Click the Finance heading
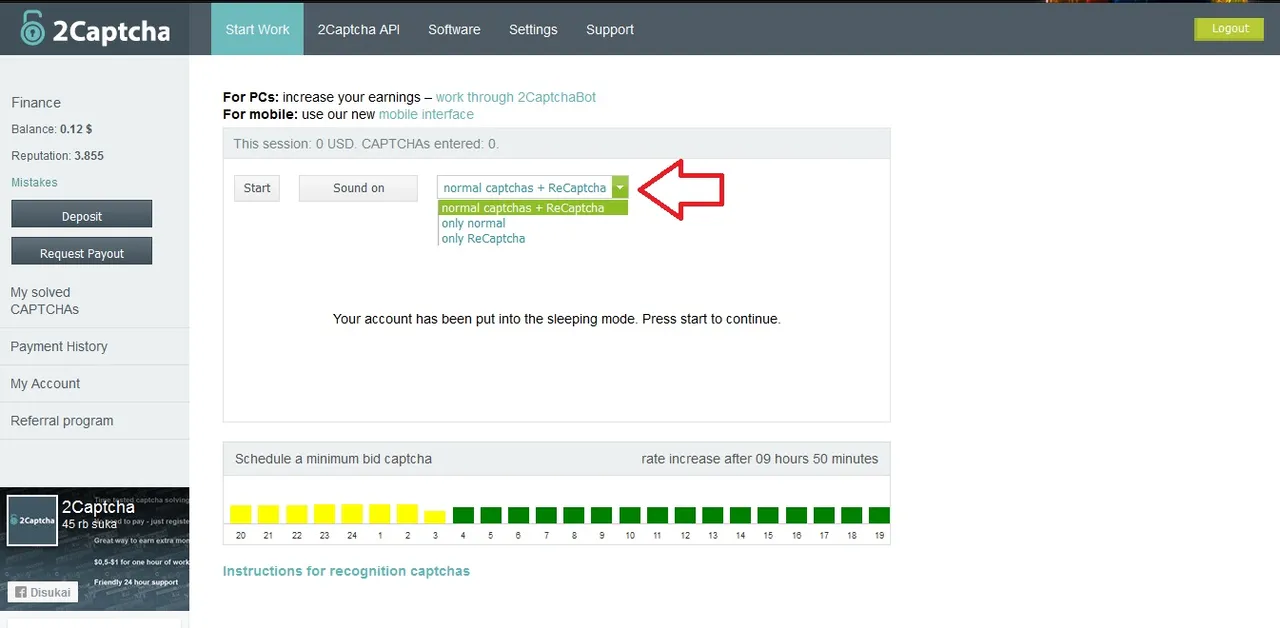The image size is (1280, 628). [x=36, y=102]
